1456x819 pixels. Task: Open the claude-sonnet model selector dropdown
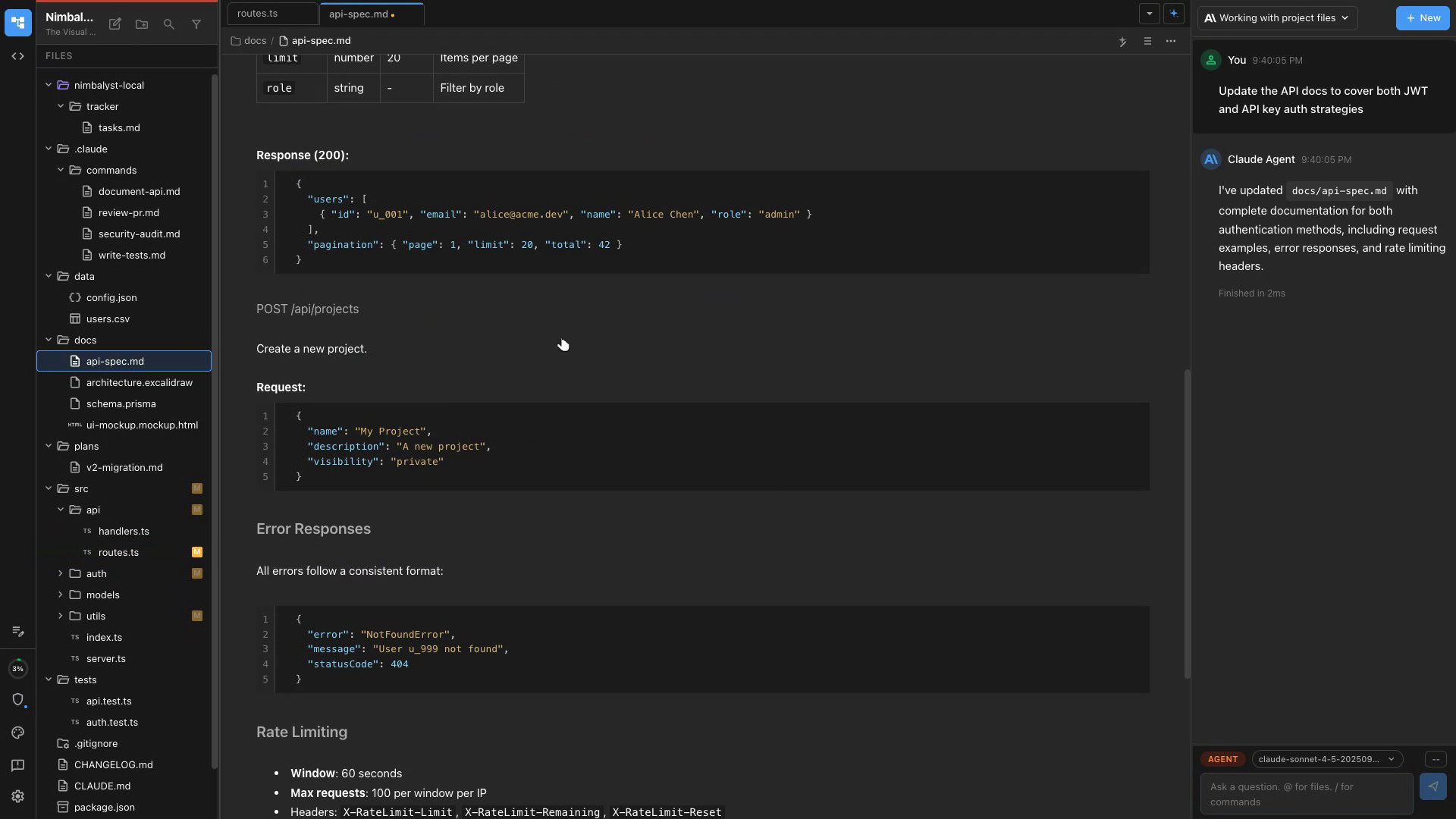click(x=1326, y=759)
